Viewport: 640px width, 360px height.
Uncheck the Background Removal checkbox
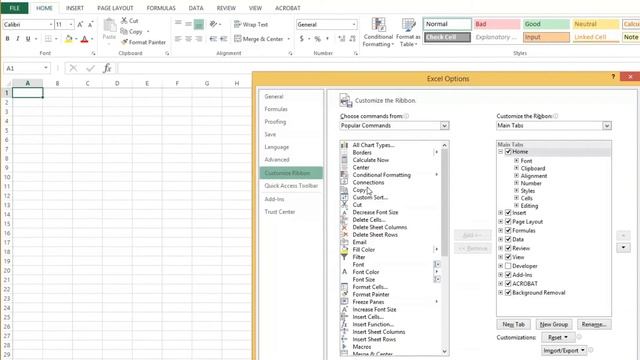coord(508,292)
